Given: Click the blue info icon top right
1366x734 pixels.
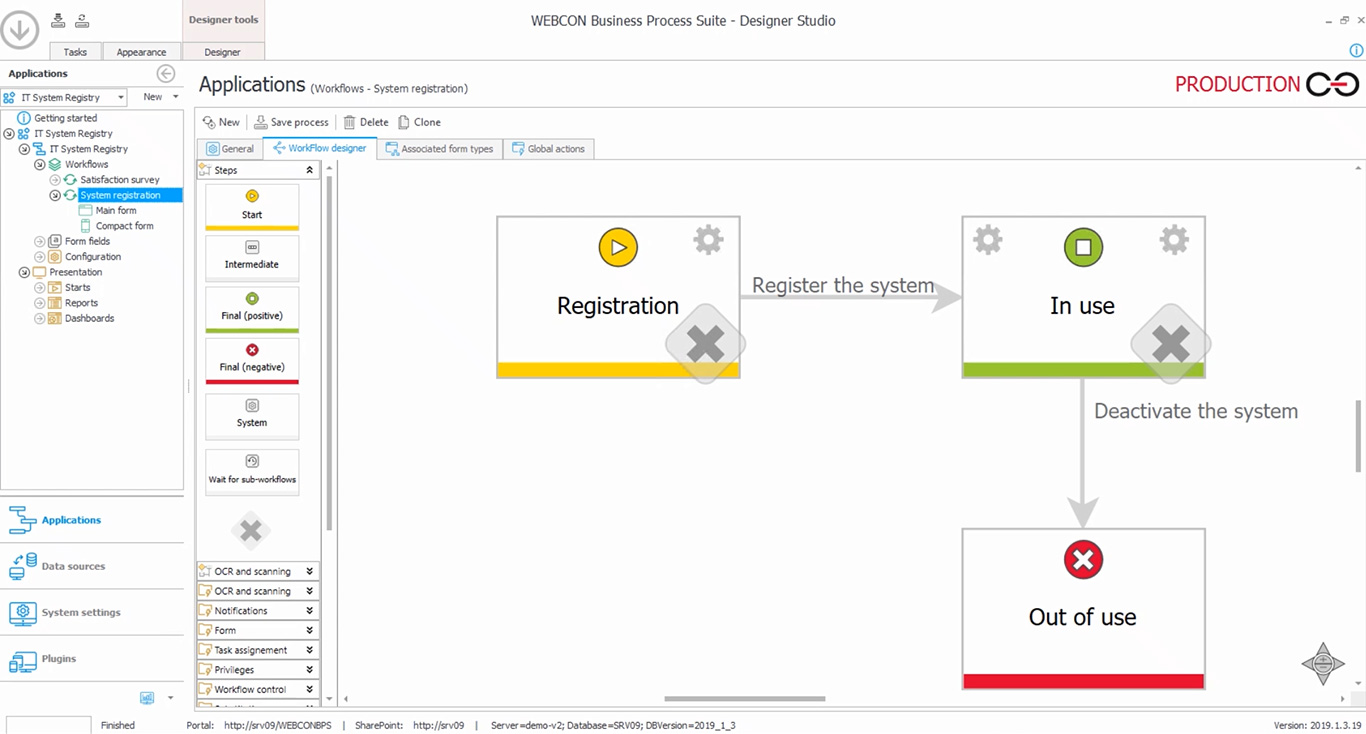Looking at the screenshot, I should (1356, 51).
